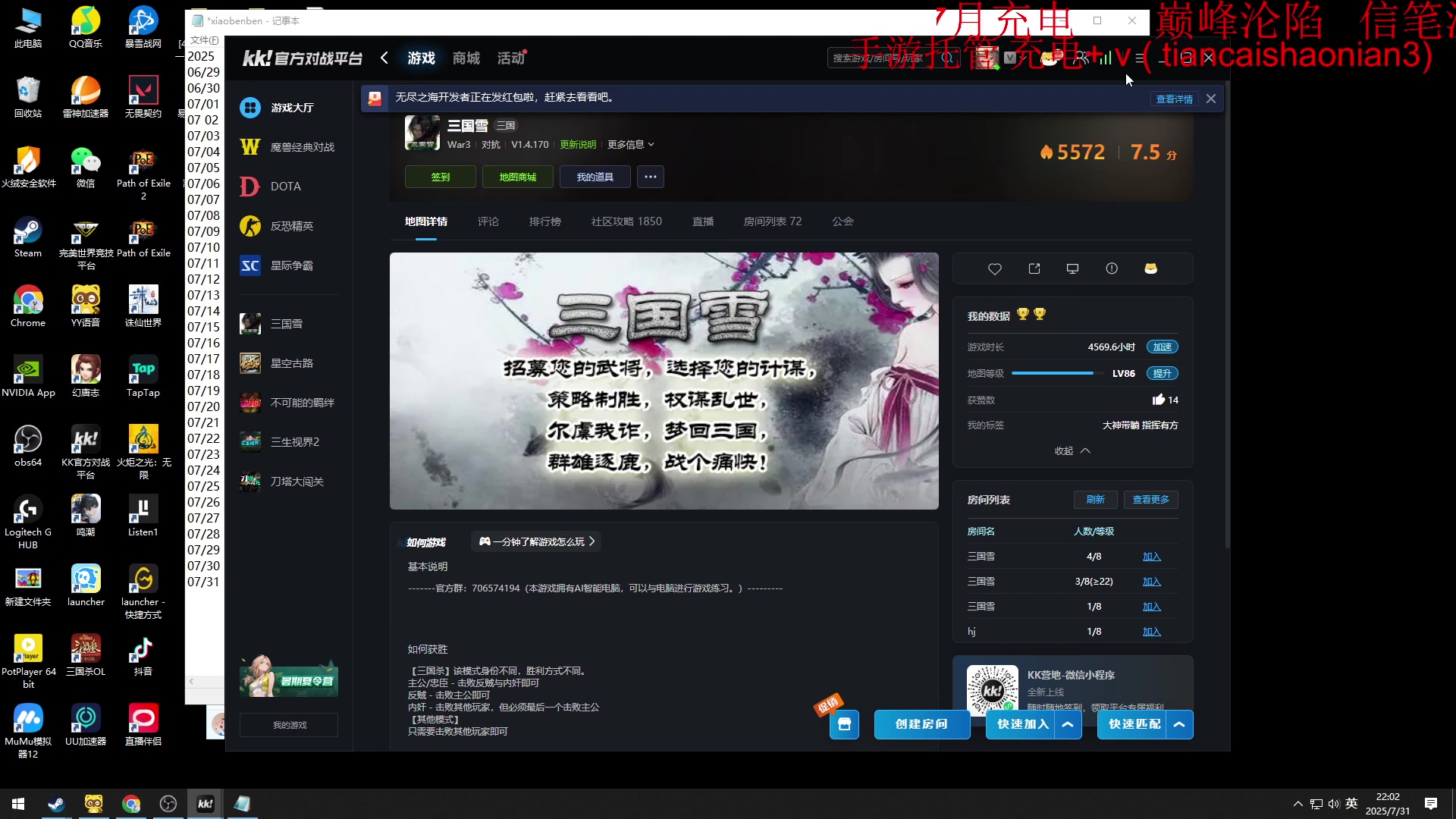This screenshot has width=1456, height=819.
Task: Open the KK taskbar icon
Action: [206, 804]
